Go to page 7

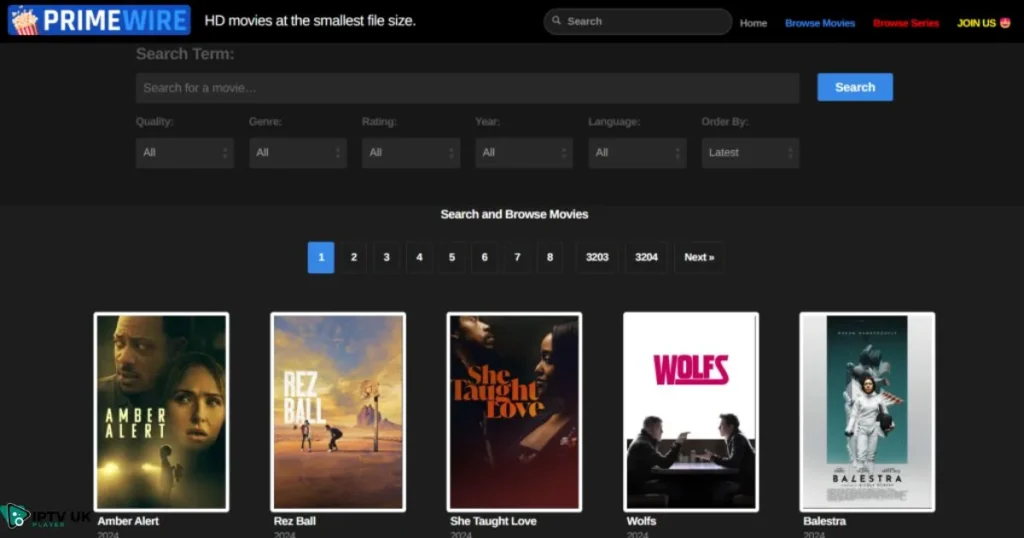(517, 257)
